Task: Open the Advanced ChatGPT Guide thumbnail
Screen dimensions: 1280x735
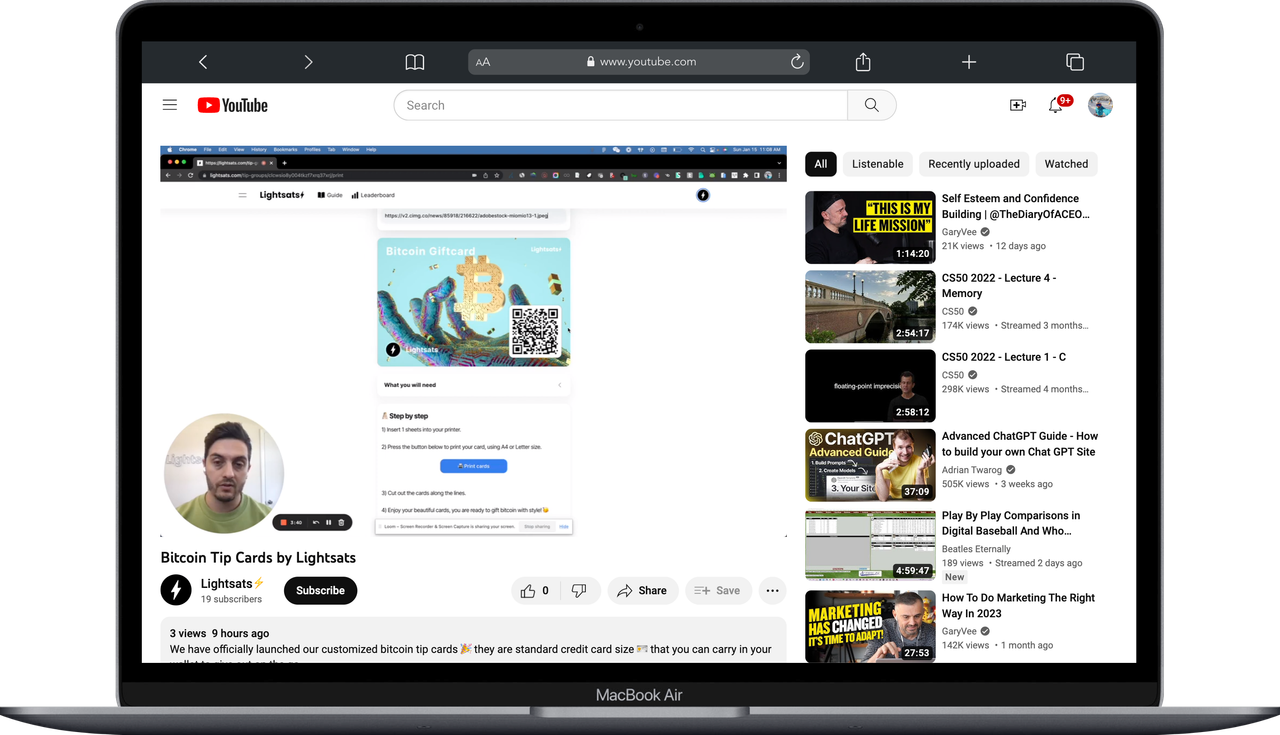Action: coord(870,465)
